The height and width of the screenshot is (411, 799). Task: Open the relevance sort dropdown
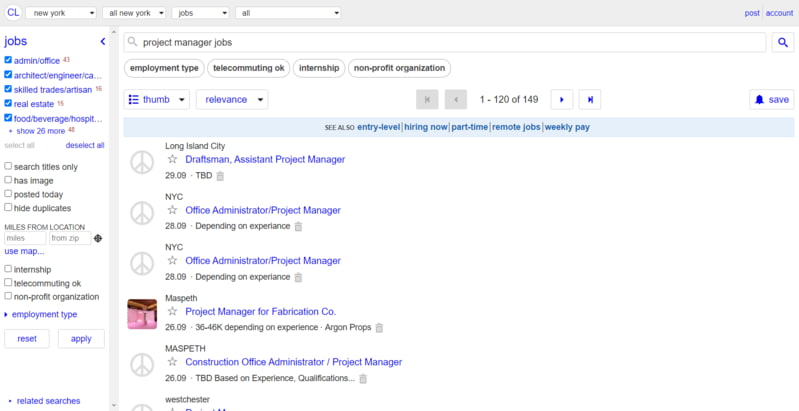tap(232, 99)
